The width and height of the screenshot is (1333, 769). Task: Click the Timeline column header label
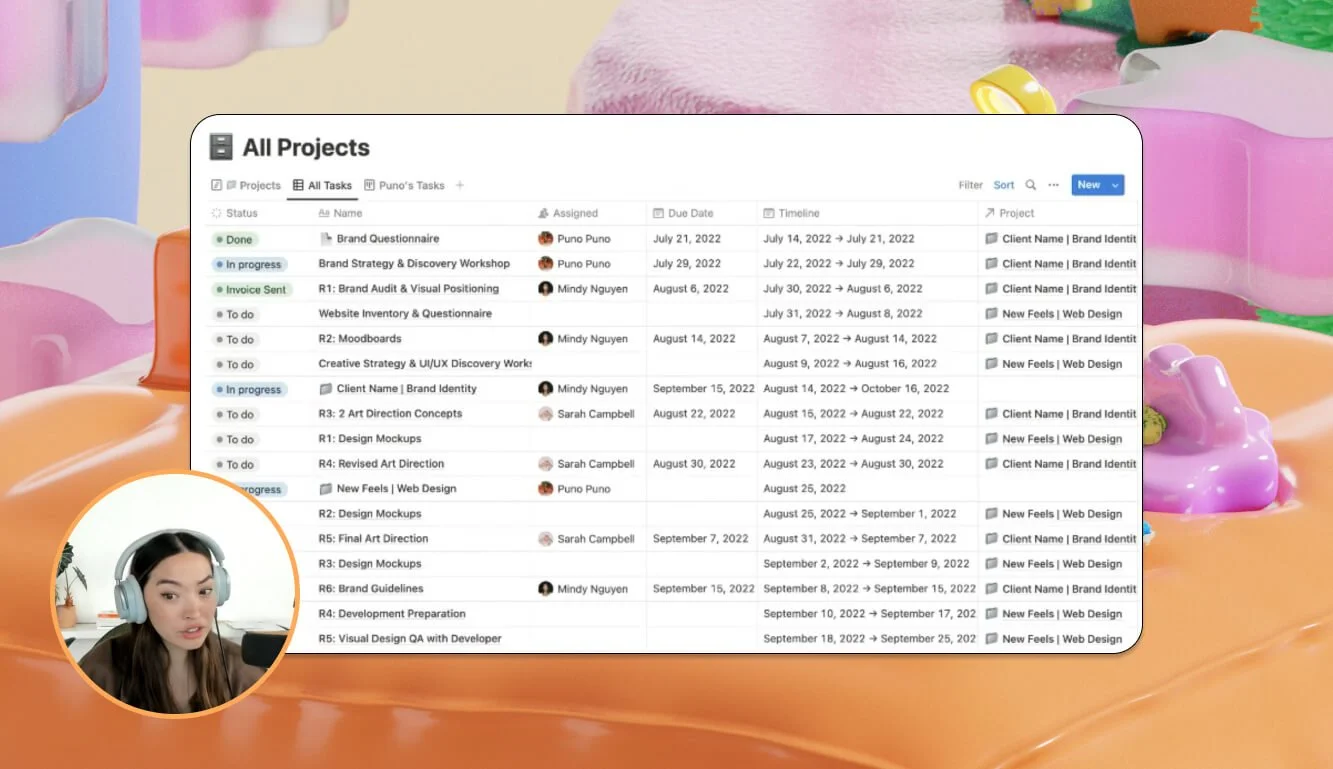799,213
